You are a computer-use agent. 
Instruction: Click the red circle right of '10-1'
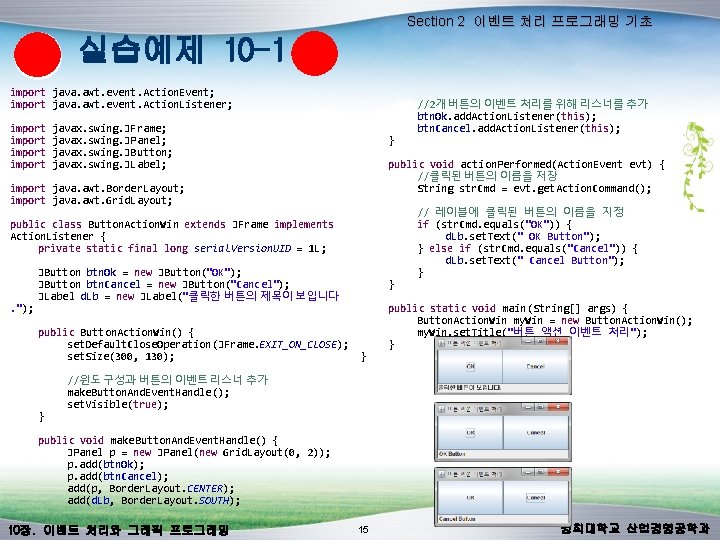315,53
